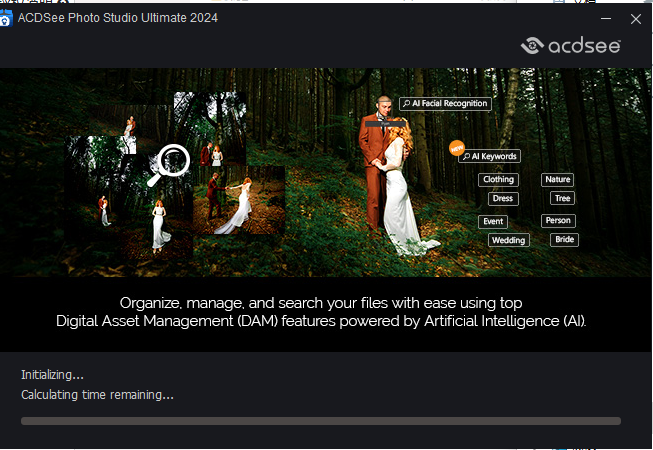Close the ACDSee Photo Studio installer

pyautogui.click(x=636, y=19)
